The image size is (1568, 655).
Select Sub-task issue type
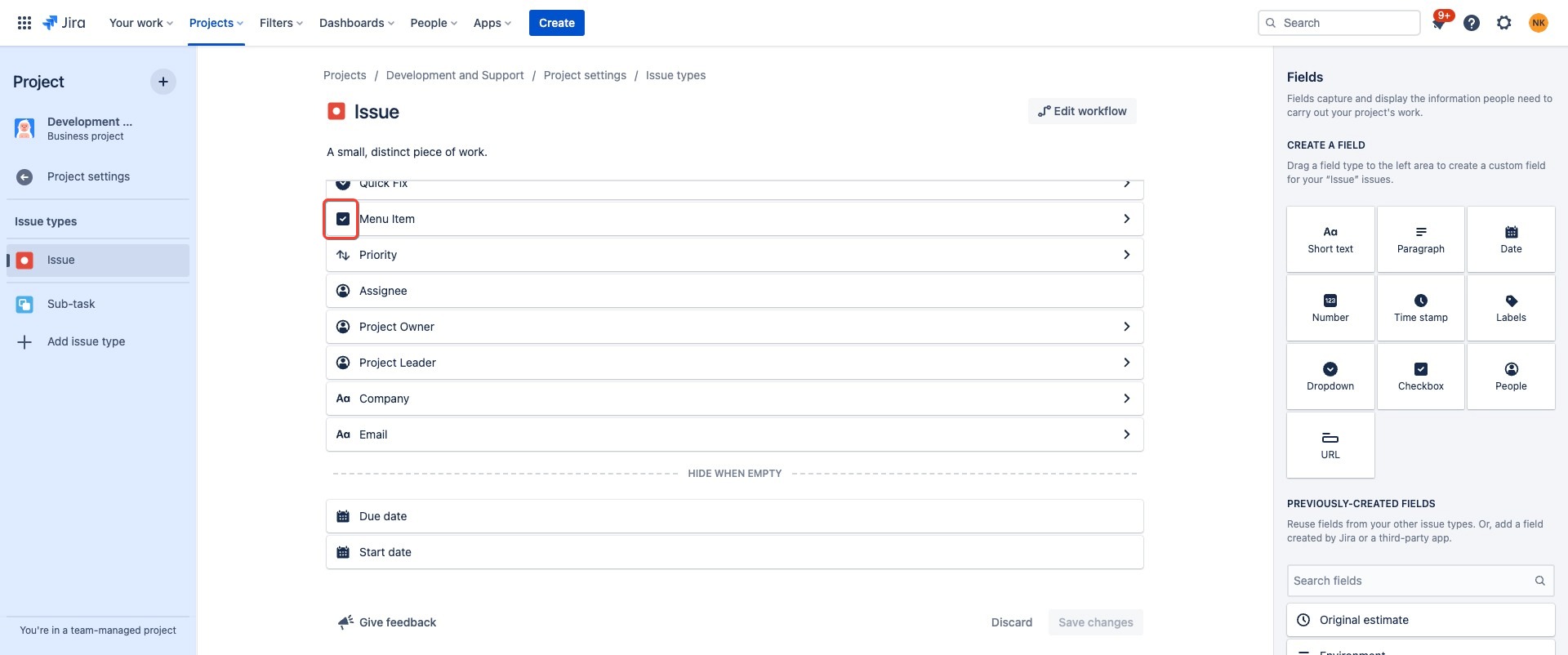98,304
